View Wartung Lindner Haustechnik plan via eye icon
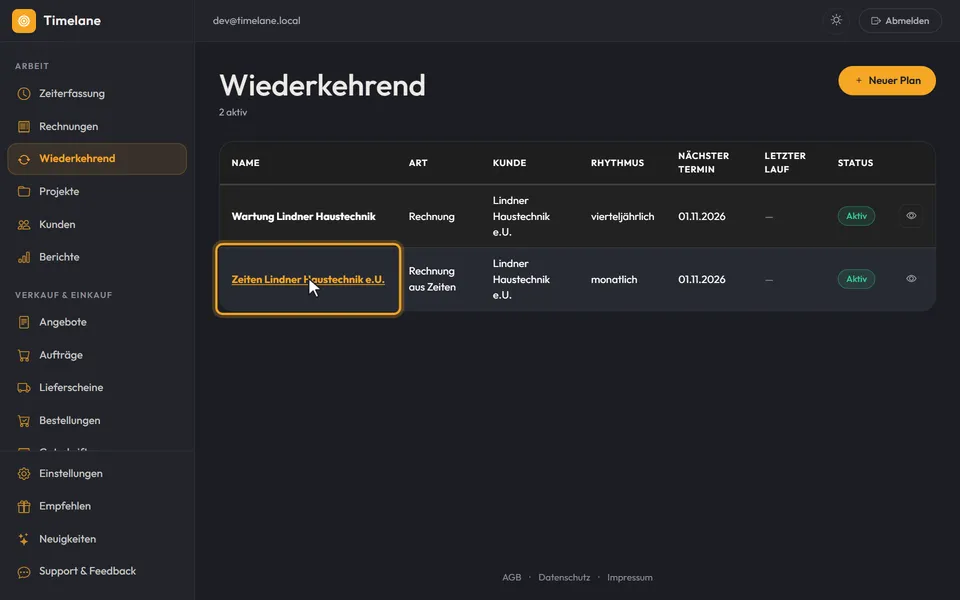960x600 pixels. (911, 216)
